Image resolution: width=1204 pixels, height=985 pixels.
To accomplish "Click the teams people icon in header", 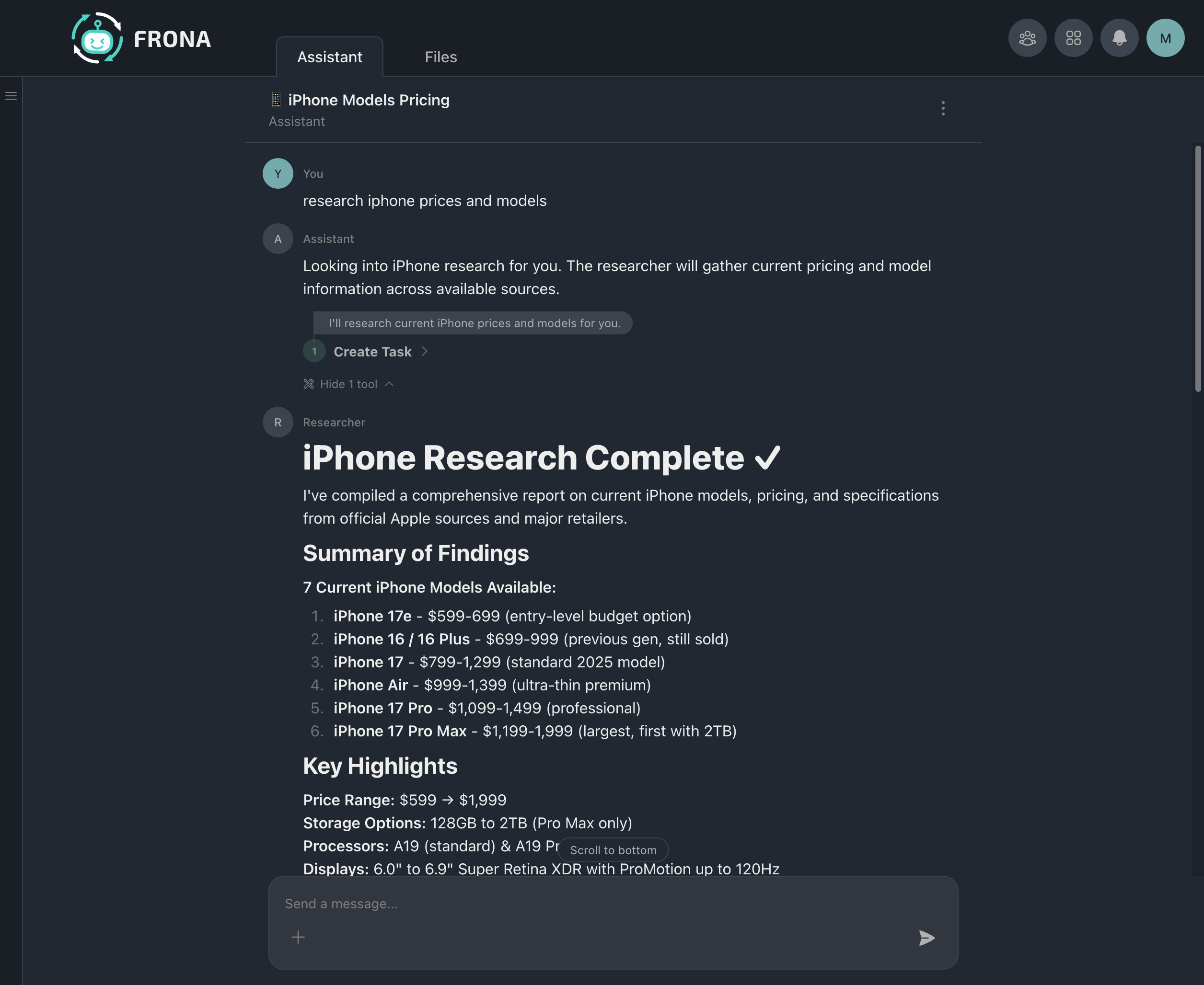I will click(x=1027, y=37).
